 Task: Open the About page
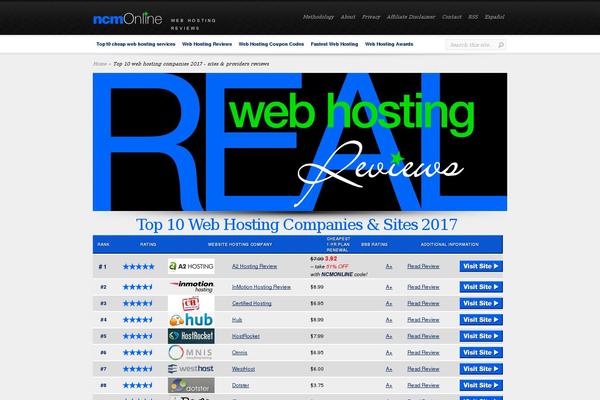348,17
